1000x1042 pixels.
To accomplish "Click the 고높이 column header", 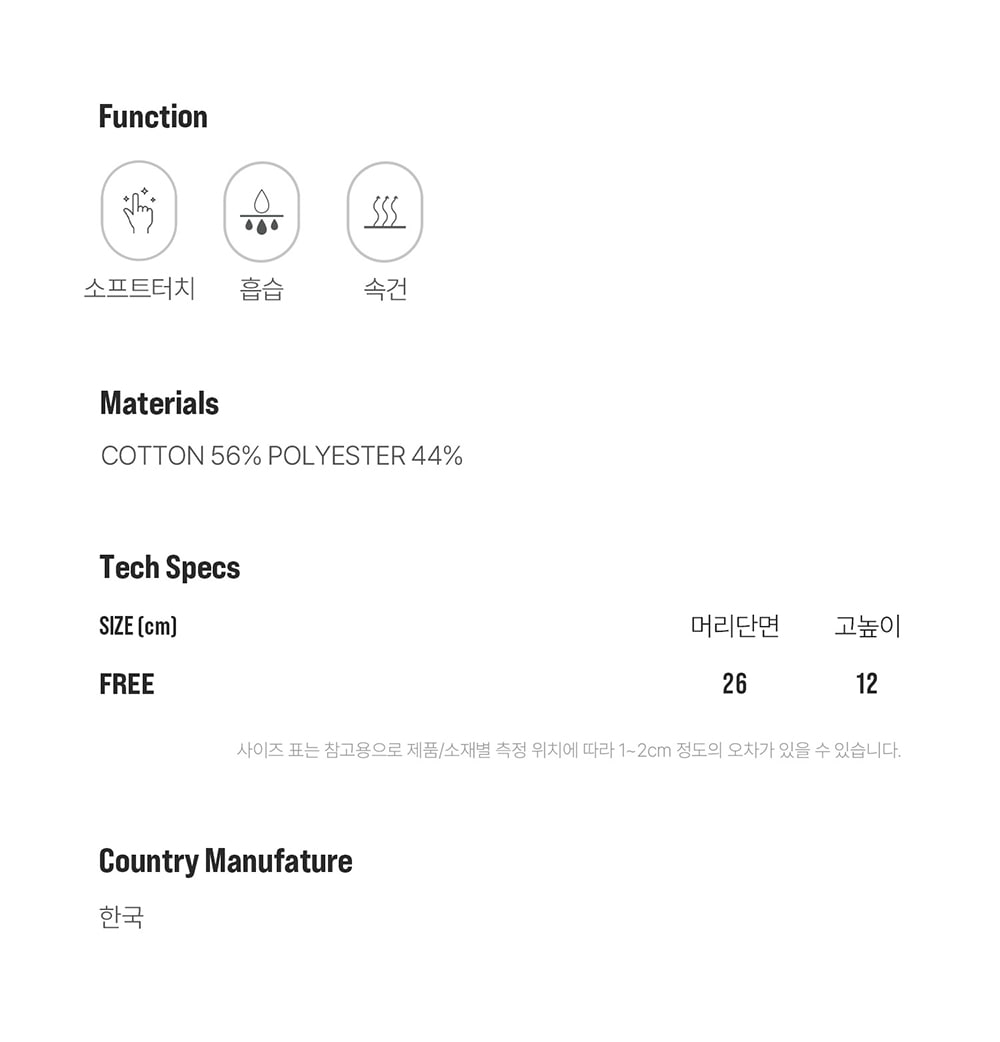I will tap(867, 627).
